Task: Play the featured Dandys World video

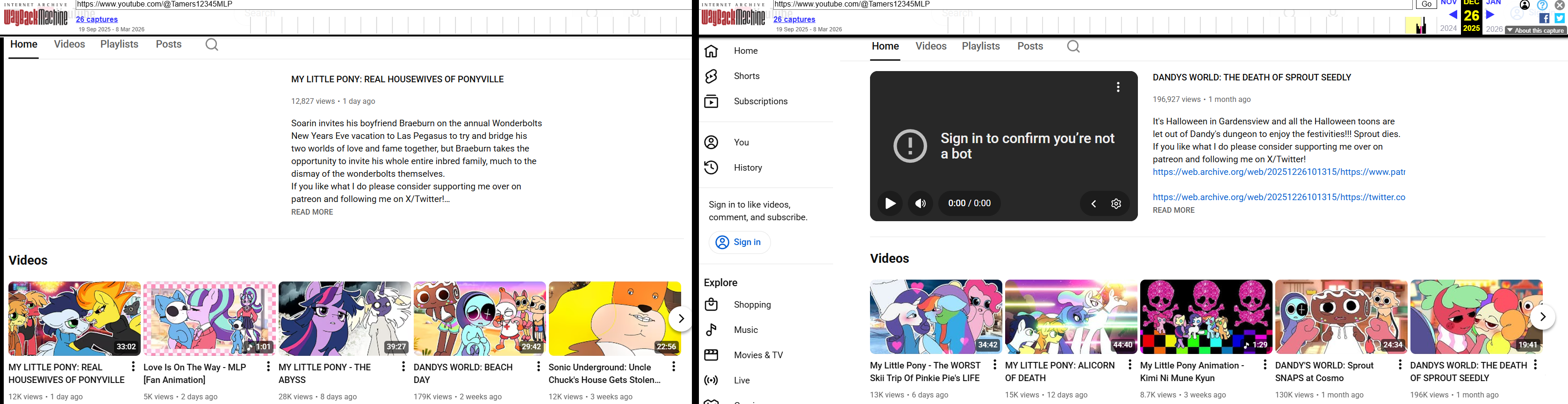Action: click(890, 204)
